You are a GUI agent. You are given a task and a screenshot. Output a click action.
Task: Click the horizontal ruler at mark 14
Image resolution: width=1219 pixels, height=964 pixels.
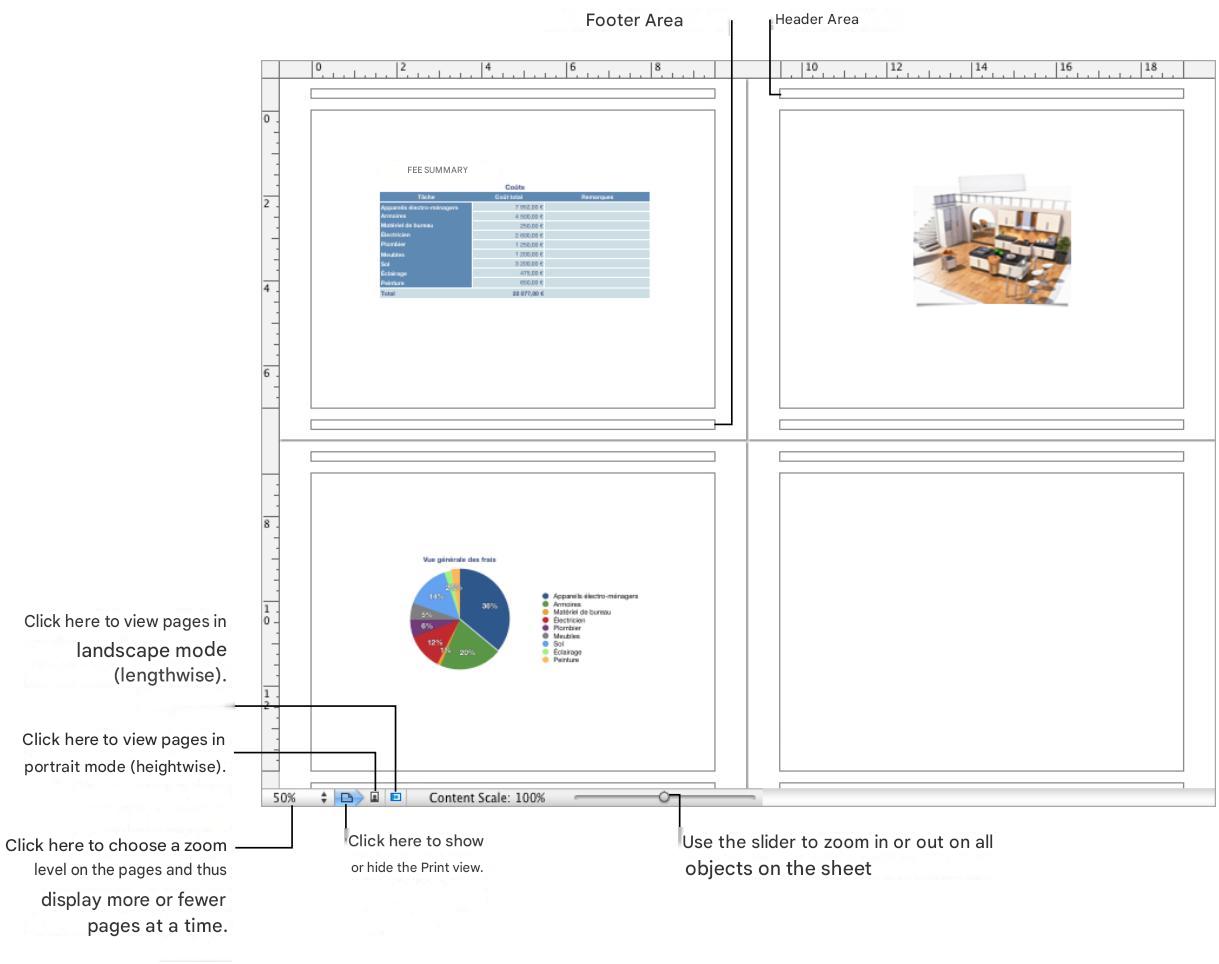(x=980, y=69)
